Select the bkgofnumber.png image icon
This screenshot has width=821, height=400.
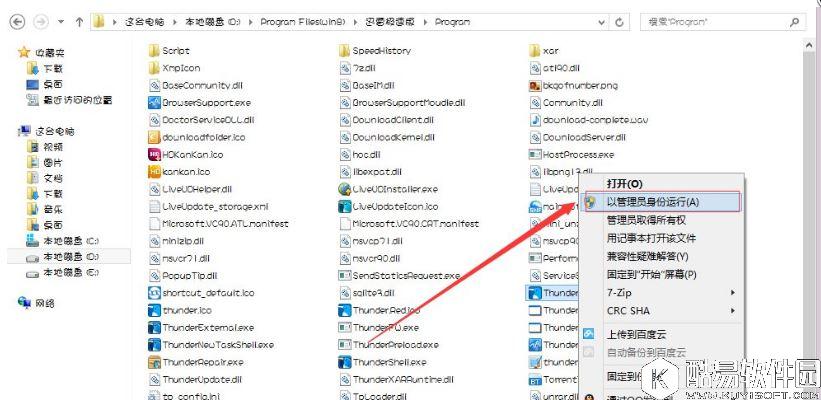click(535, 85)
